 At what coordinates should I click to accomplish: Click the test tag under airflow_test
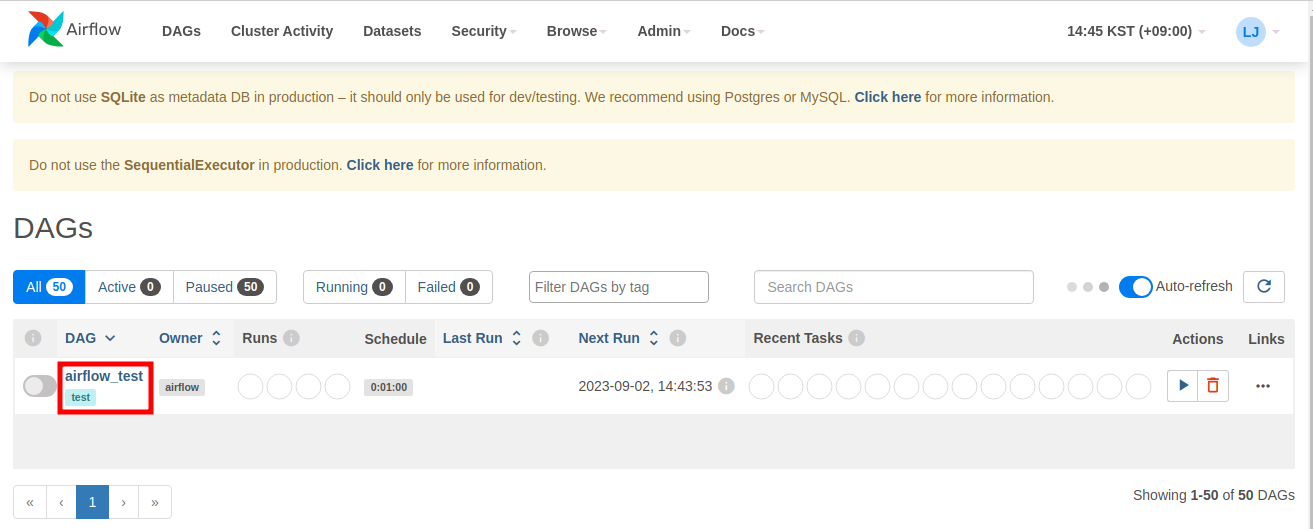(81, 397)
